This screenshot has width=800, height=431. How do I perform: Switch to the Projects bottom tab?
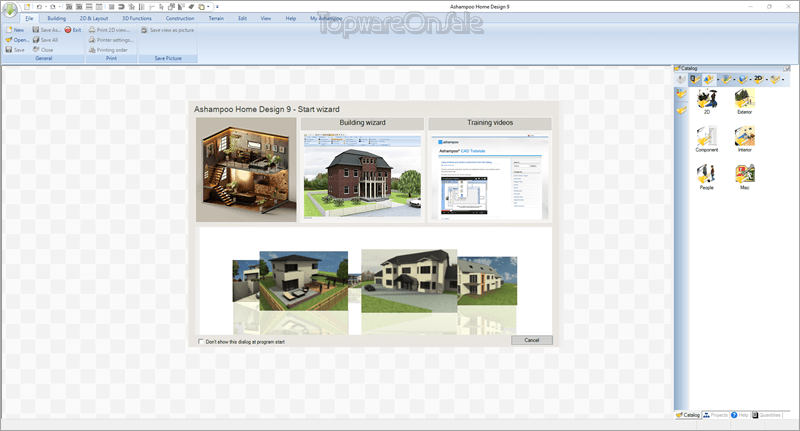point(715,415)
